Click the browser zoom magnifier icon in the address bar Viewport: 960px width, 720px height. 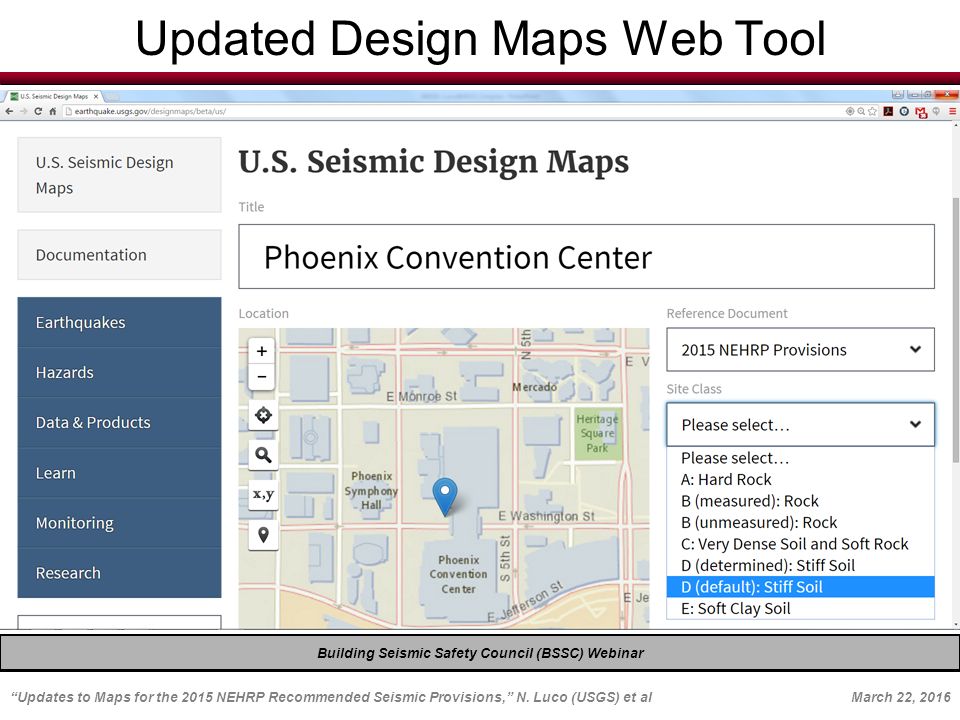(x=861, y=111)
